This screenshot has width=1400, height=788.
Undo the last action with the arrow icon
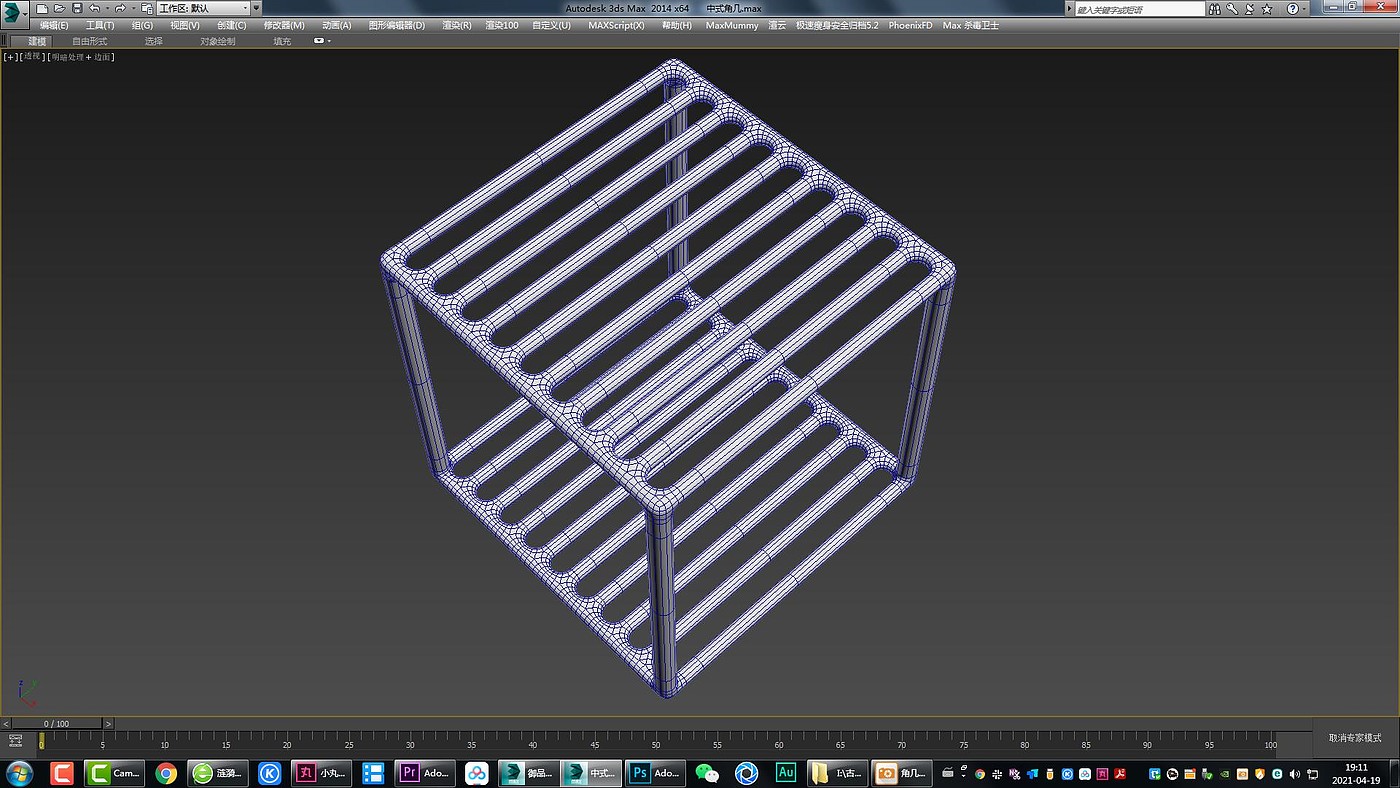94,8
